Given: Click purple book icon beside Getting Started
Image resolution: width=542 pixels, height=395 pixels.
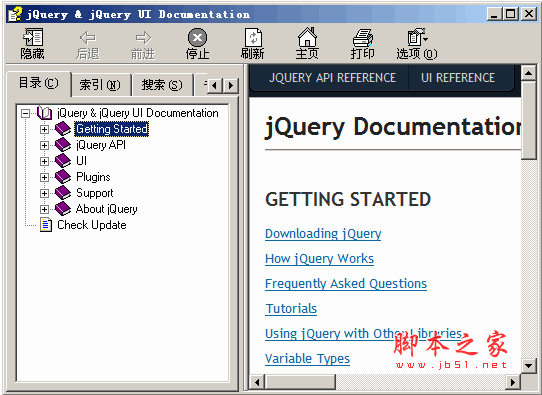Looking at the screenshot, I should click(63, 129).
